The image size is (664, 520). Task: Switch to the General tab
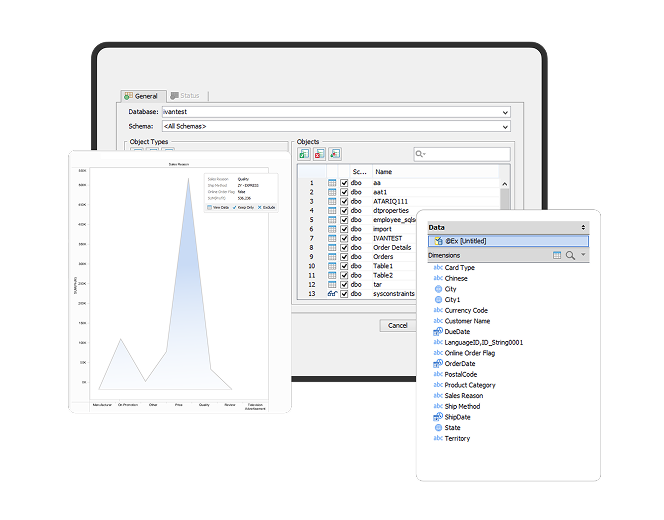pyautogui.click(x=142, y=96)
